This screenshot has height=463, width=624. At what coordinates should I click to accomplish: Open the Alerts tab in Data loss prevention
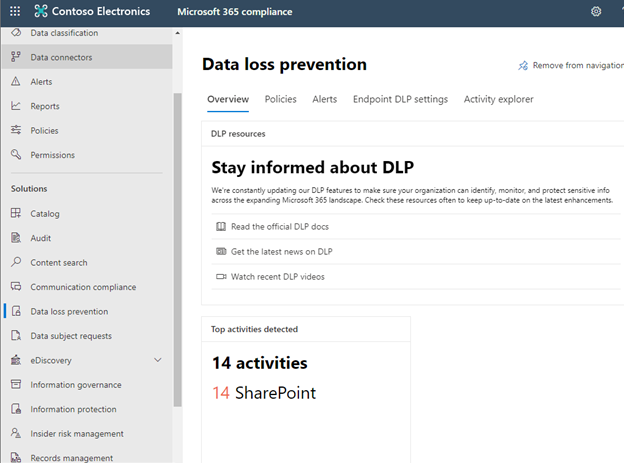point(325,99)
